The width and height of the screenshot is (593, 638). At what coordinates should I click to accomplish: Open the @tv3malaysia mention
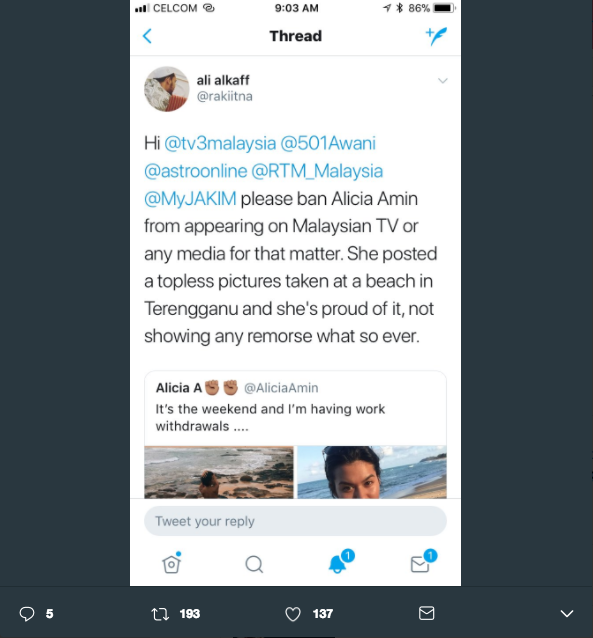point(220,143)
